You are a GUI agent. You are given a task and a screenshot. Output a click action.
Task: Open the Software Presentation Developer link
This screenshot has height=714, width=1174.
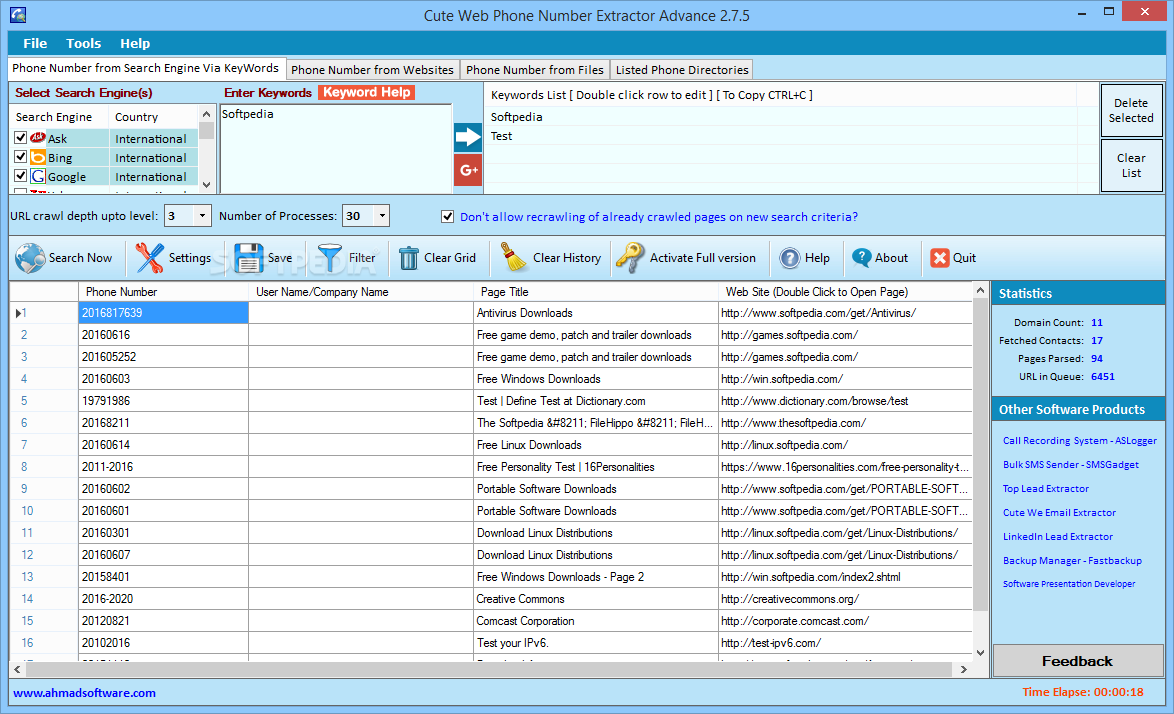coord(1069,584)
